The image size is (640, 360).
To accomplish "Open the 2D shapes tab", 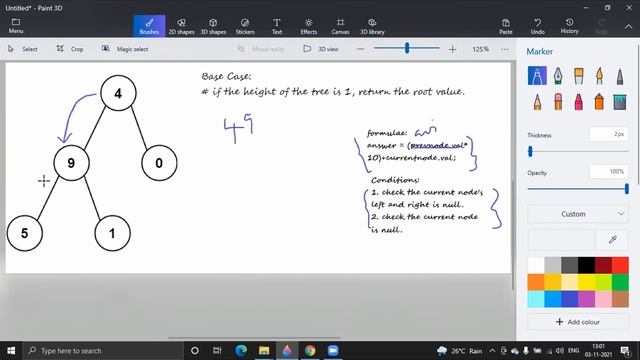I will (x=181, y=26).
